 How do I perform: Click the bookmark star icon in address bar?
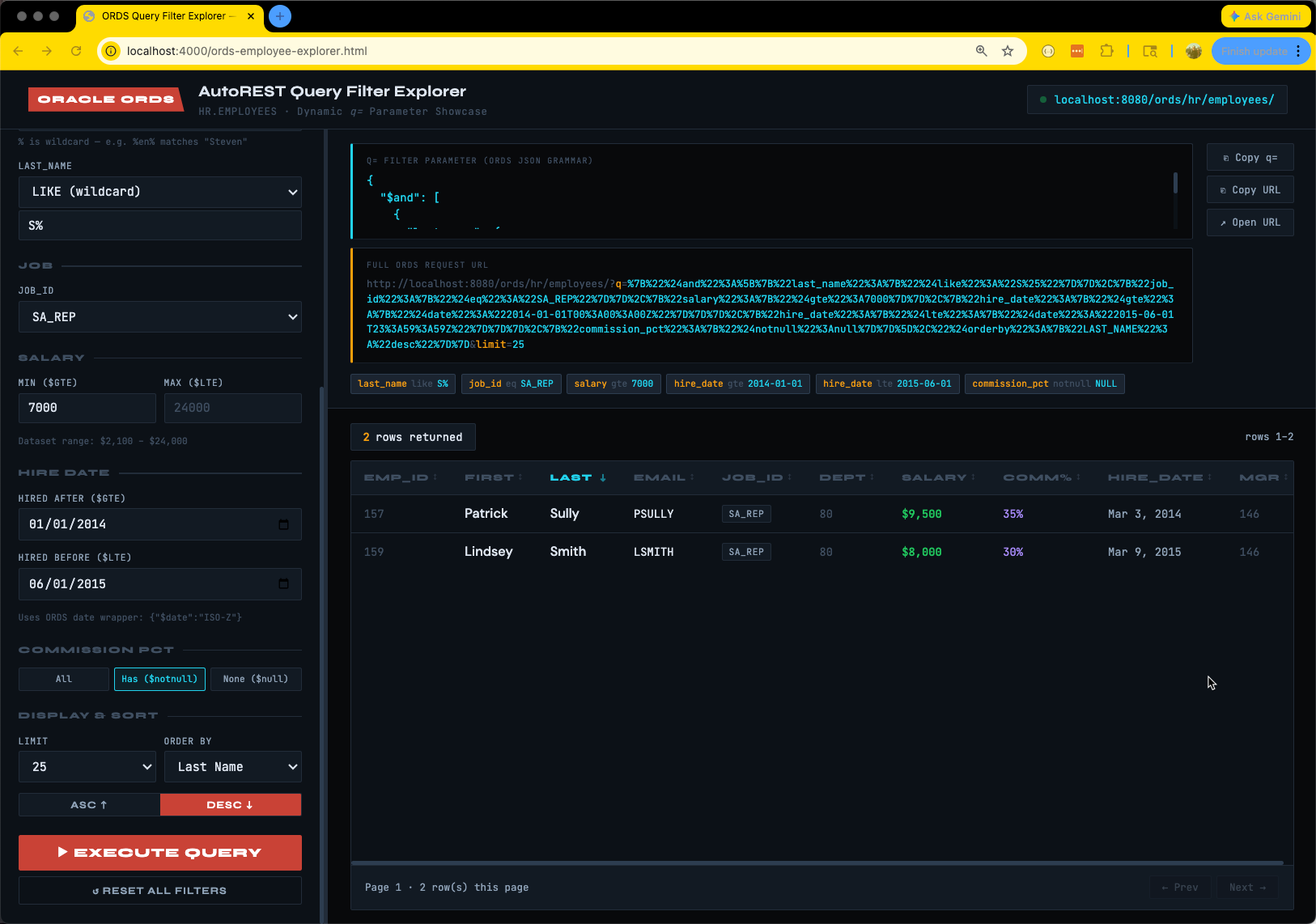(x=1008, y=51)
